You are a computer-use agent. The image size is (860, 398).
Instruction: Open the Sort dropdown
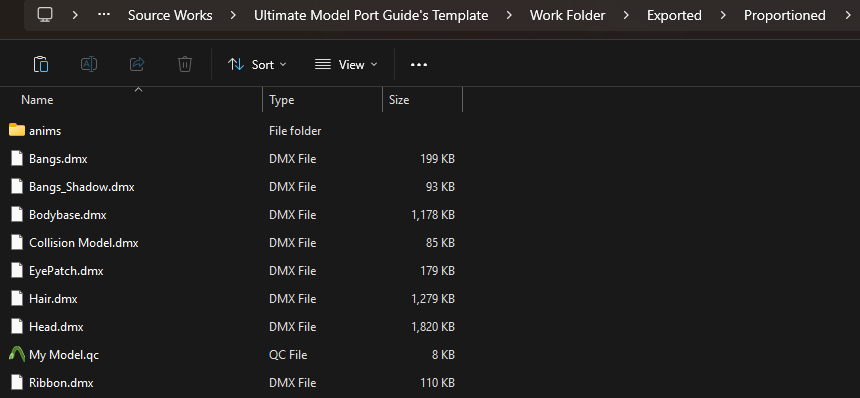coord(257,65)
